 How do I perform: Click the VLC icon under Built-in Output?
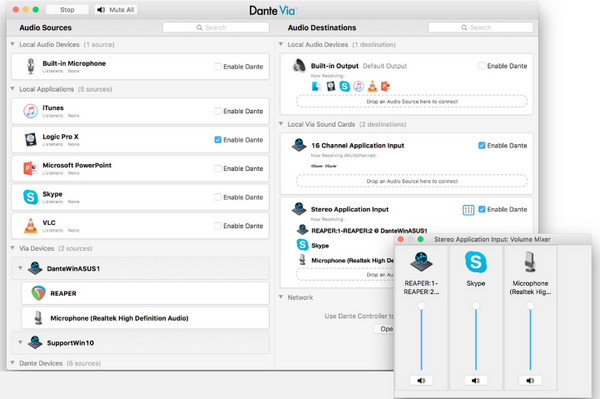tap(372, 86)
